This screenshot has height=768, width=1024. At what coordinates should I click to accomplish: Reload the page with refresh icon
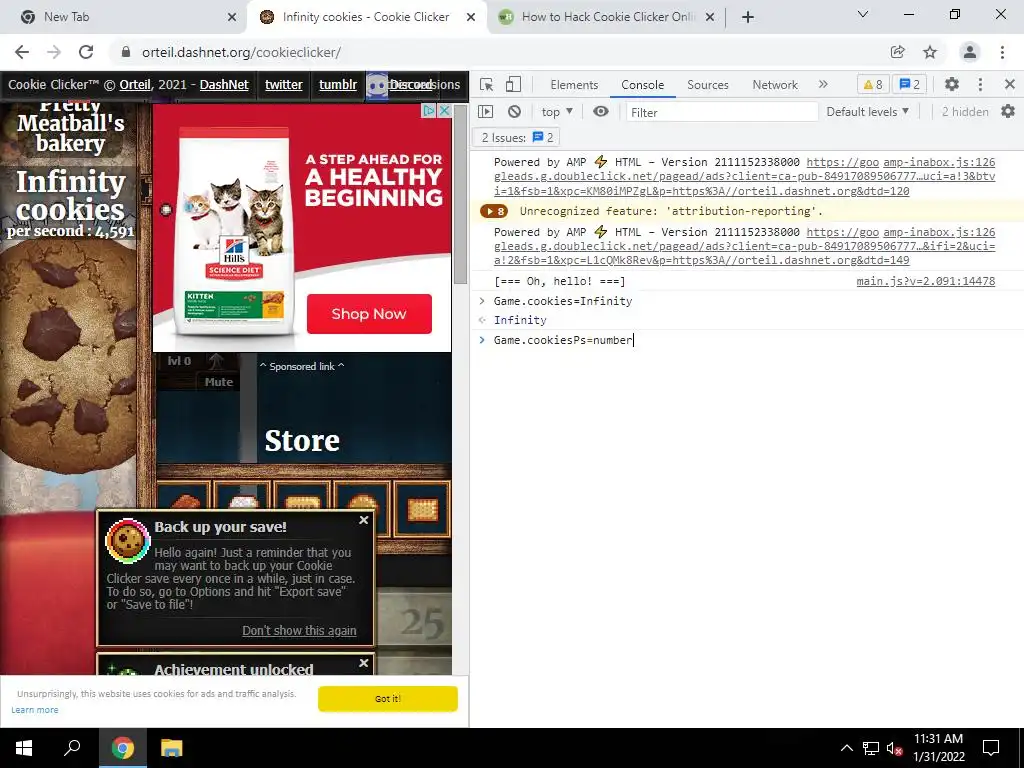(x=86, y=52)
